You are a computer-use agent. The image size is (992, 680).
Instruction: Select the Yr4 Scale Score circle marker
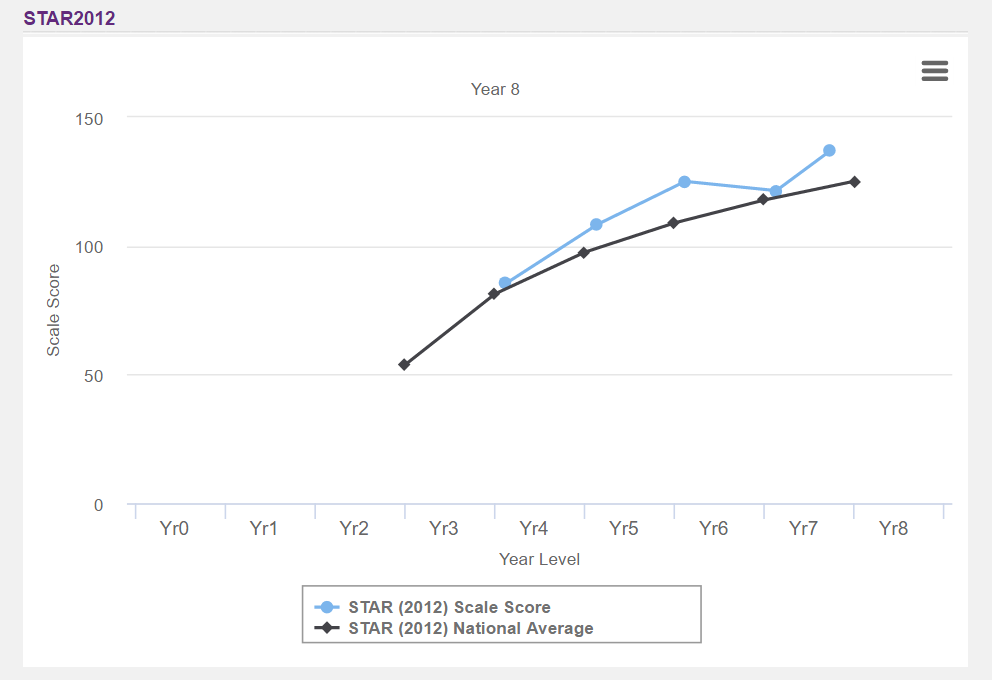tap(504, 283)
